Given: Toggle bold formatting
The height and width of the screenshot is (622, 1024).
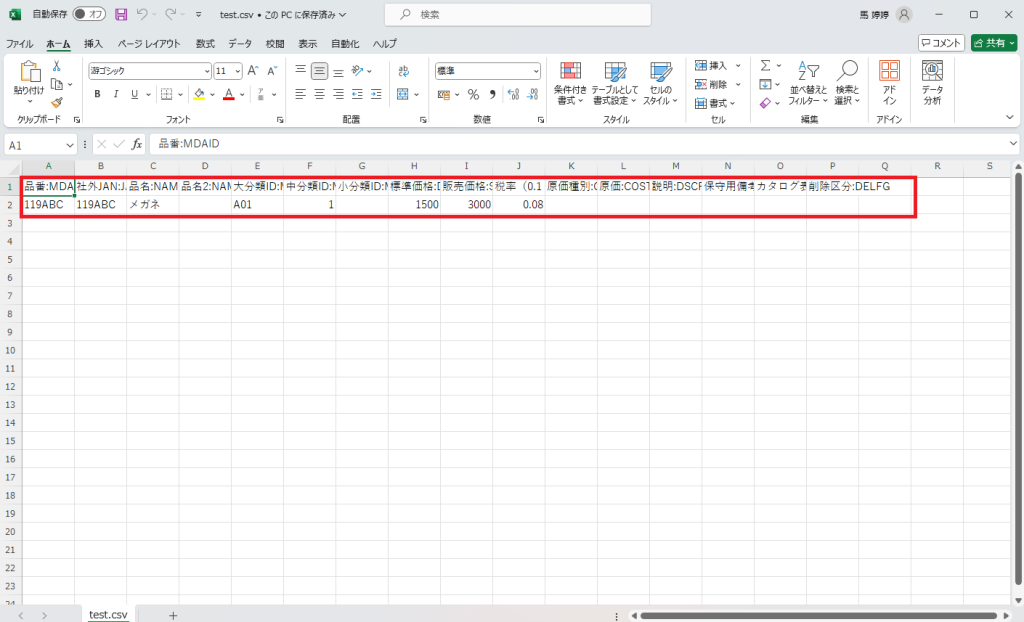Looking at the screenshot, I should tap(98, 94).
